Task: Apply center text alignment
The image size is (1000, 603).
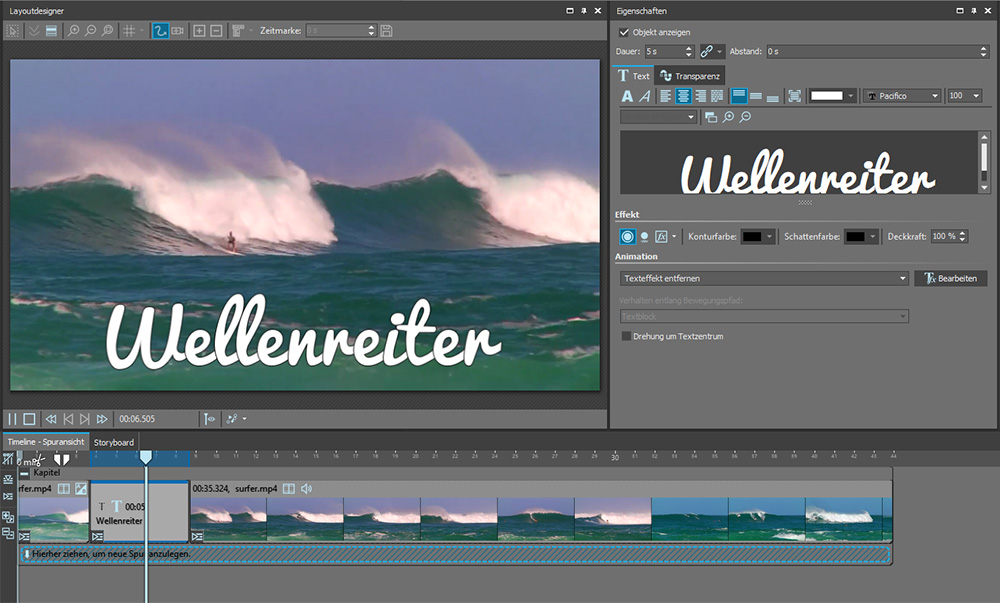Action: pos(684,96)
